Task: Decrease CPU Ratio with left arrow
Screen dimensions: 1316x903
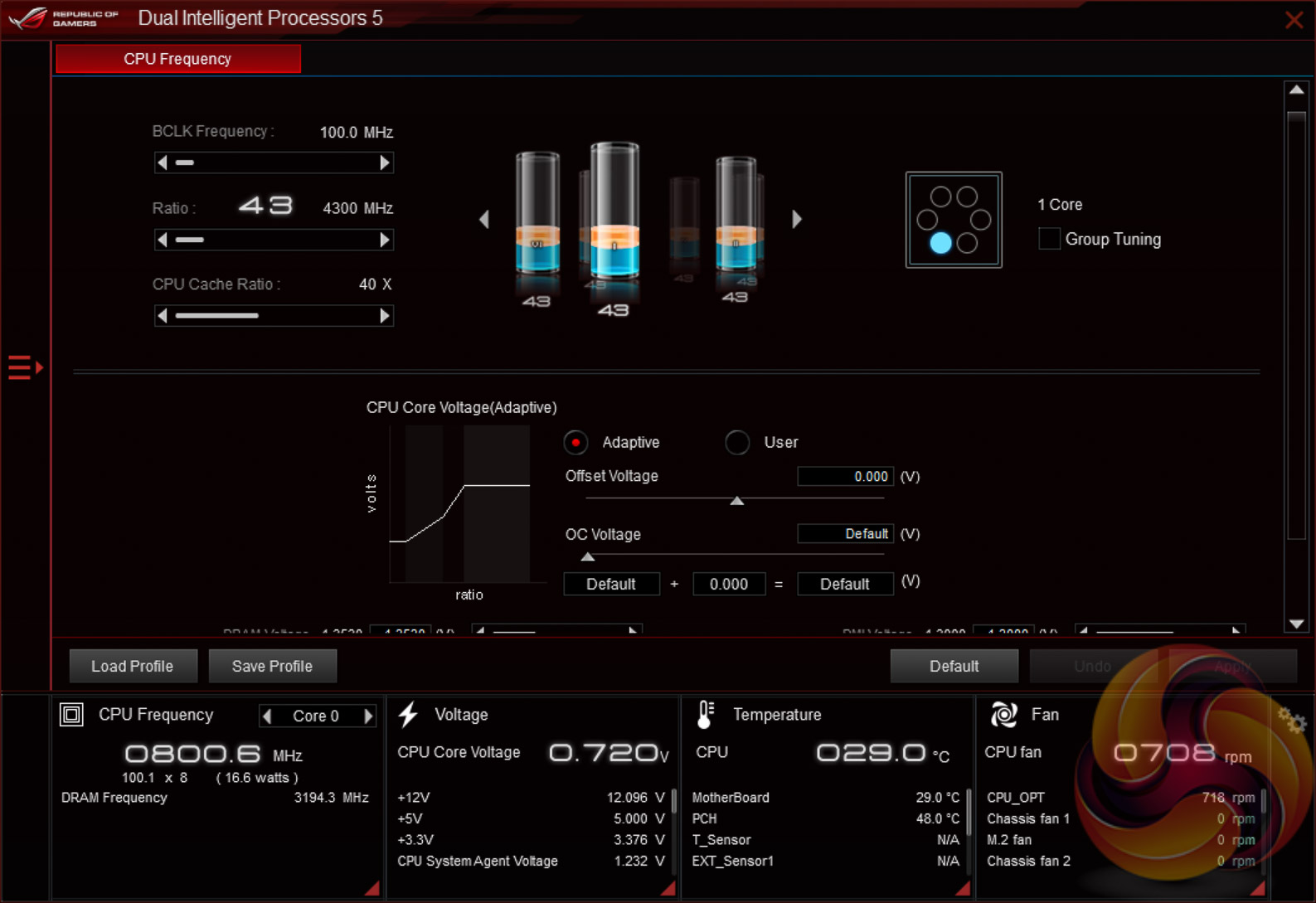Action: [163, 240]
